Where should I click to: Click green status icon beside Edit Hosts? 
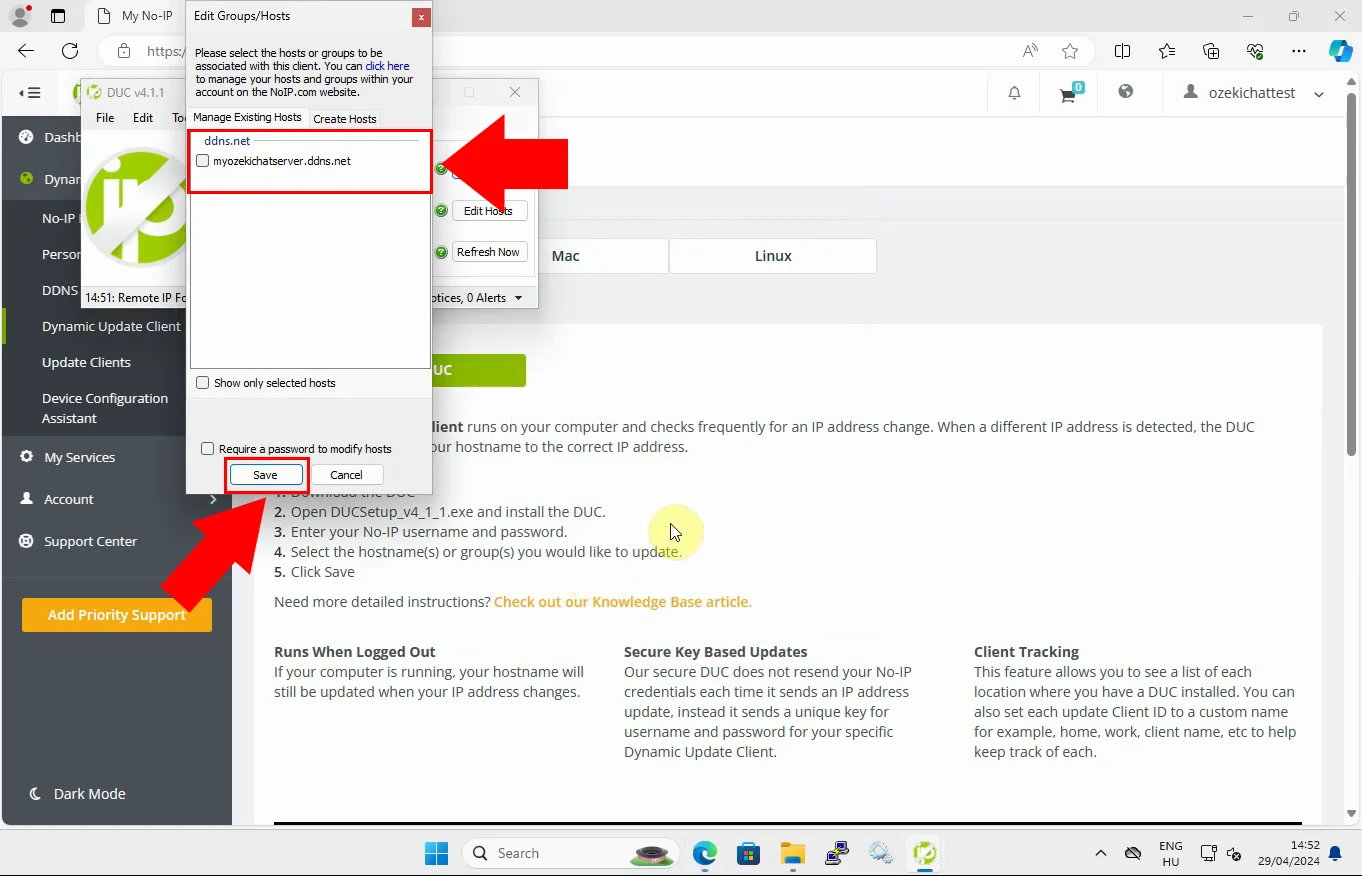tap(441, 211)
